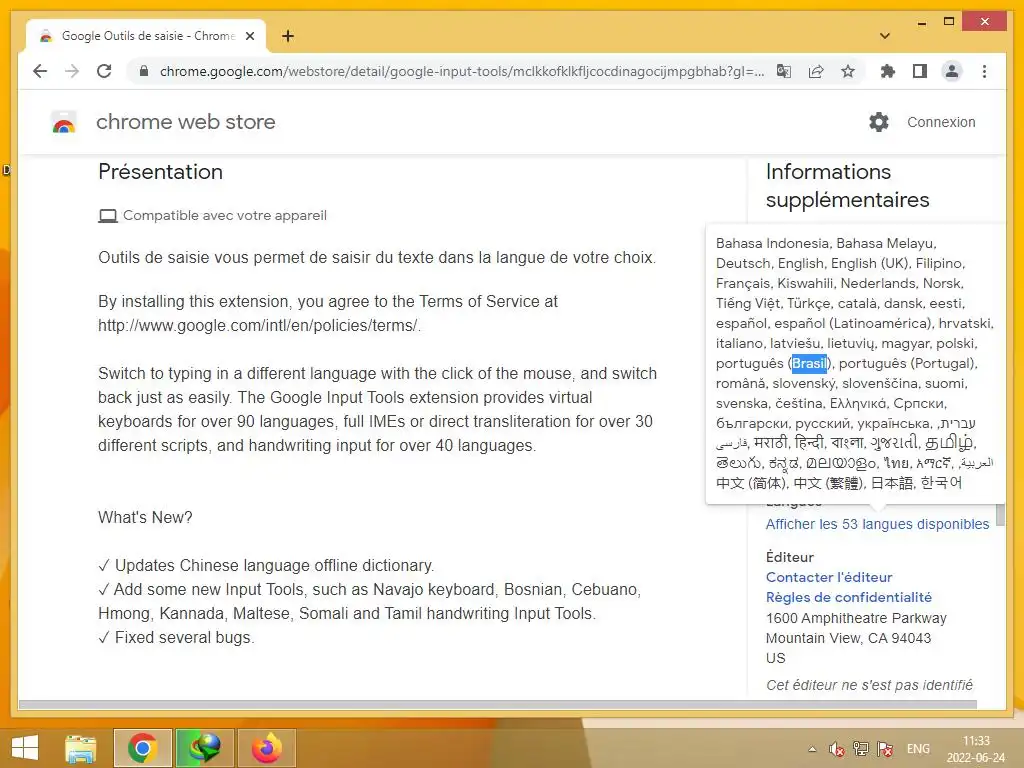This screenshot has height=768, width=1024.
Task: Open the extensions puzzle icon
Action: pyautogui.click(x=888, y=71)
